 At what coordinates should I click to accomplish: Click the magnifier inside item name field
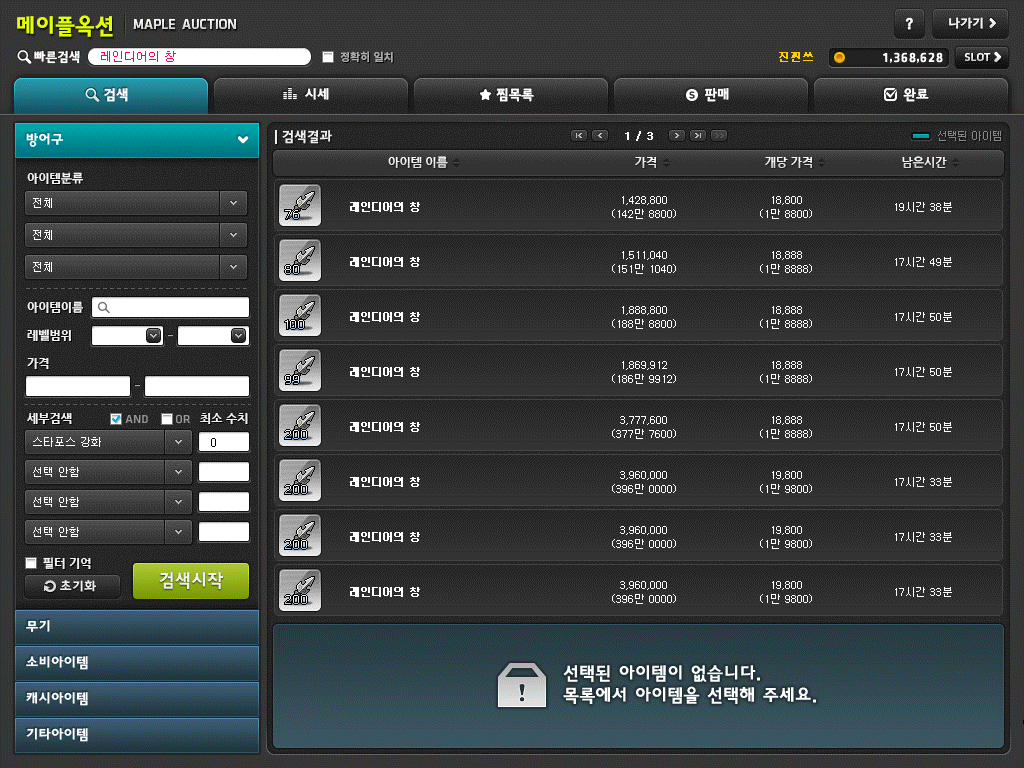[x=103, y=308]
